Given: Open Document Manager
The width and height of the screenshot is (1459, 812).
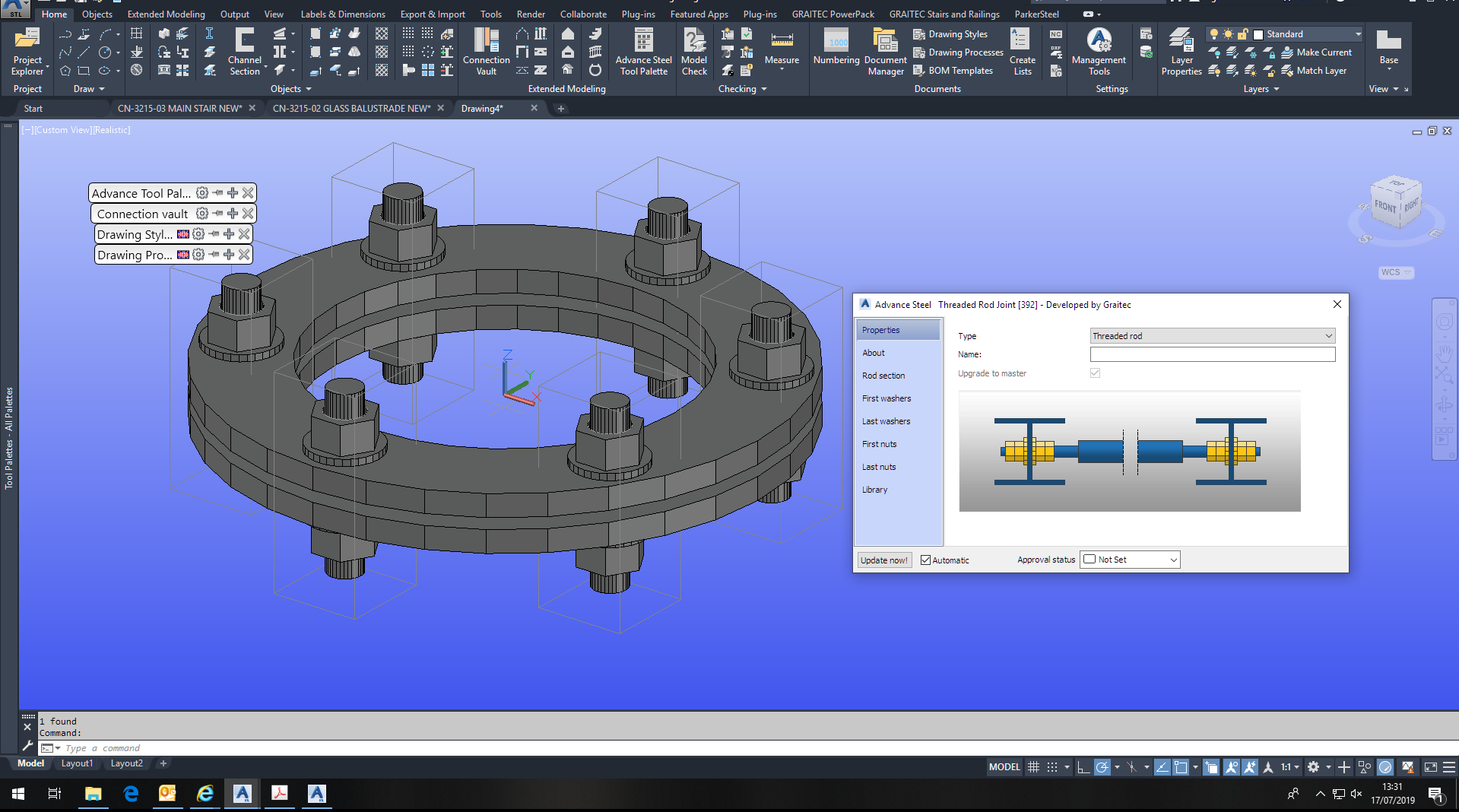Looking at the screenshot, I should (885, 51).
